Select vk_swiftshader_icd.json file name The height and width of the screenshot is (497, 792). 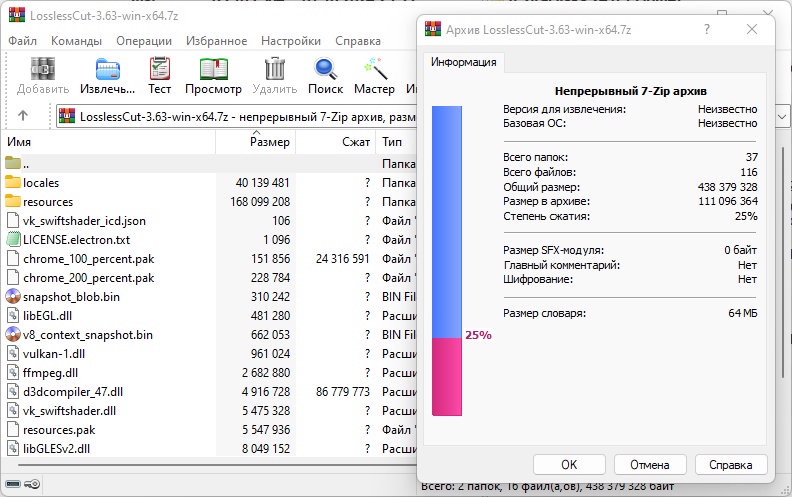click(84, 221)
